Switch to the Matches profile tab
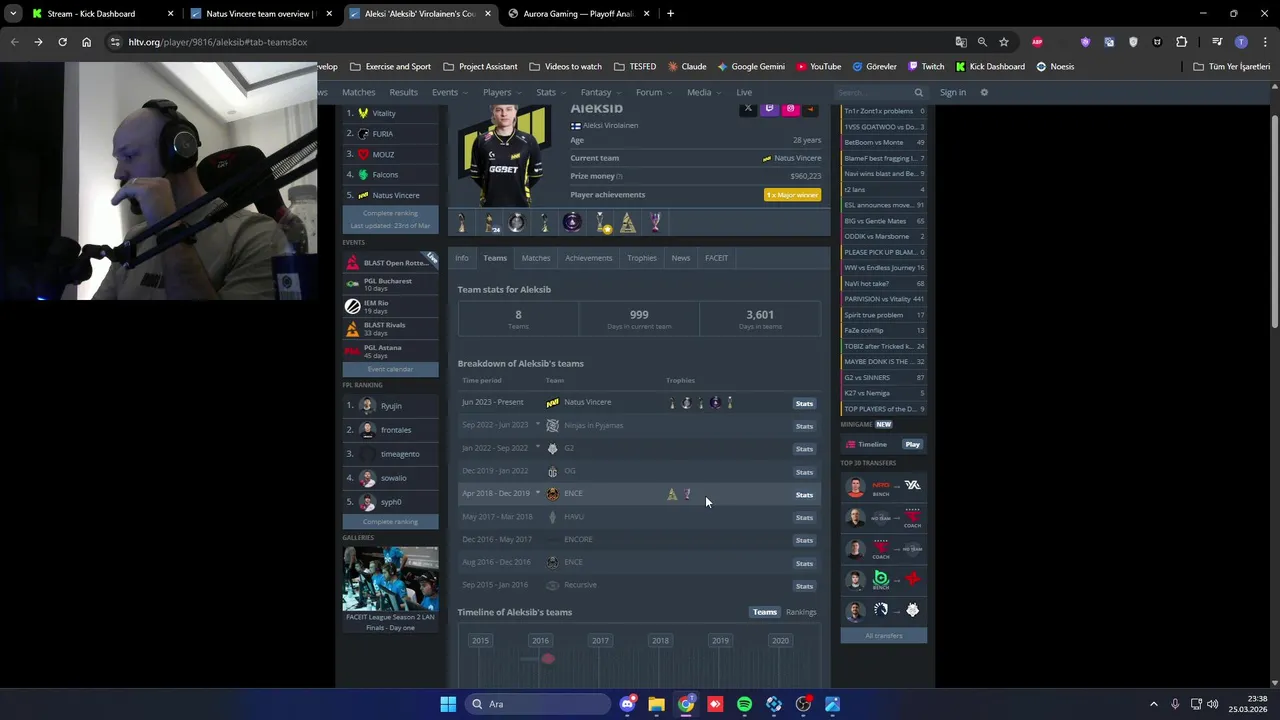The height and width of the screenshot is (720, 1280). coord(536,258)
